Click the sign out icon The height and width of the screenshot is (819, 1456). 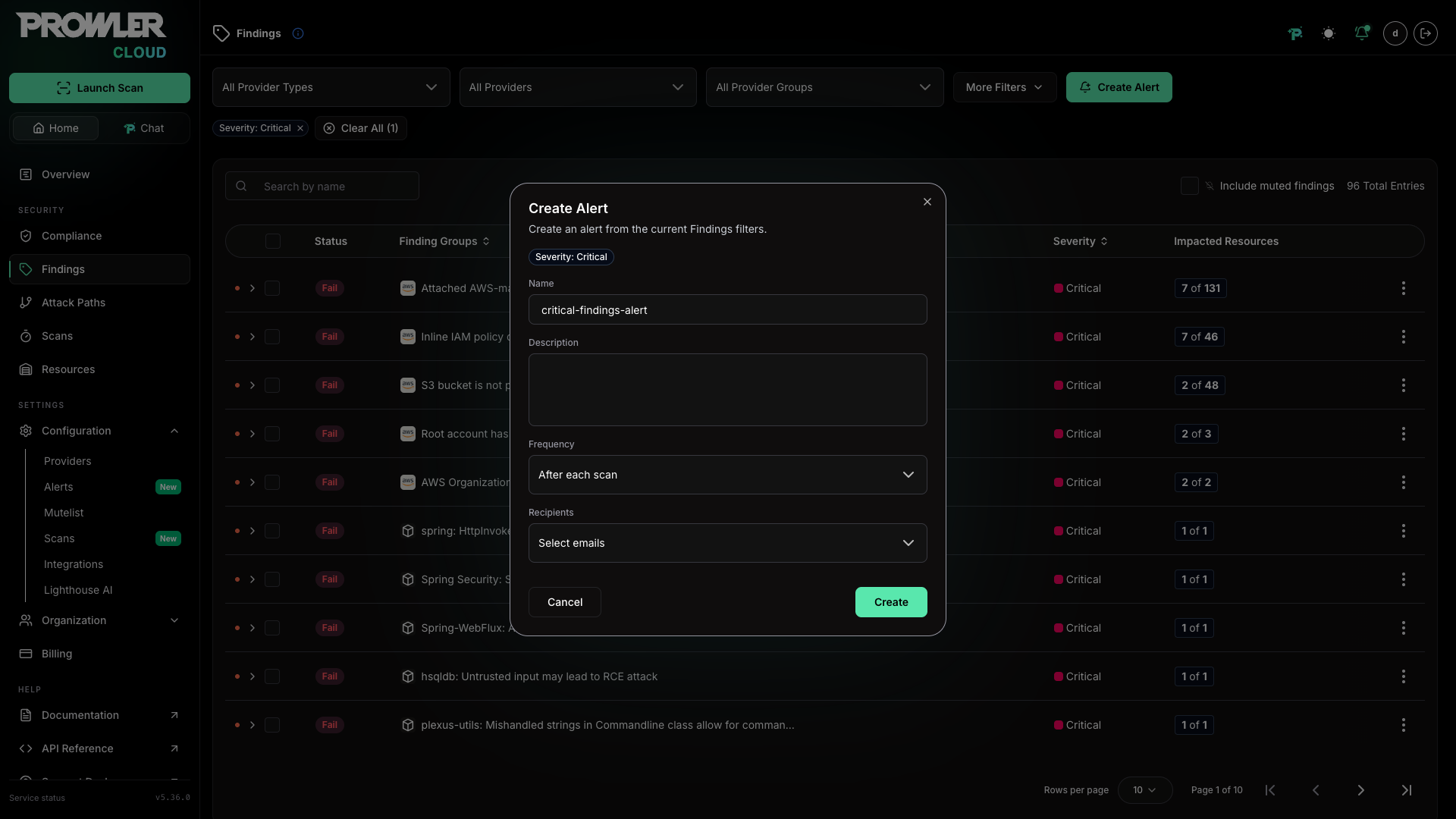(1426, 33)
